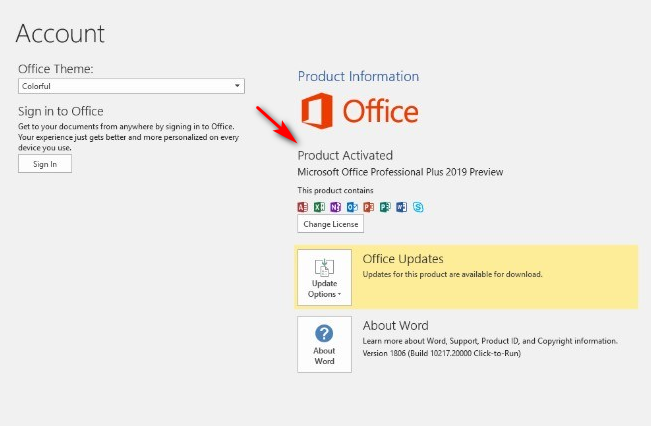651x426 pixels.
Task: Click 'Updates for this product are available' message
Action: coord(452,274)
